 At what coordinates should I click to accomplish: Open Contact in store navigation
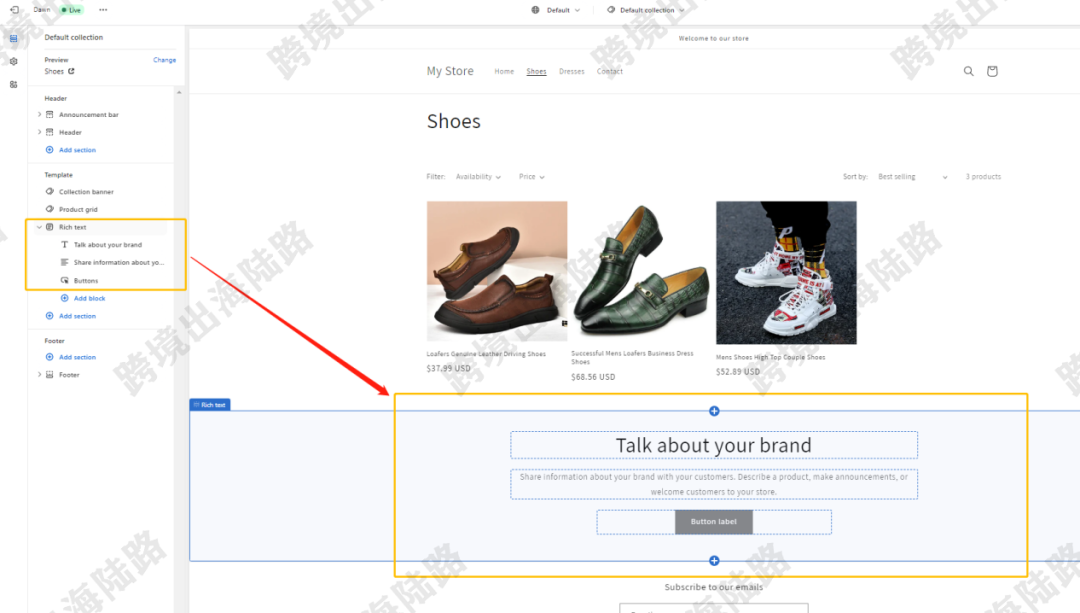click(610, 72)
